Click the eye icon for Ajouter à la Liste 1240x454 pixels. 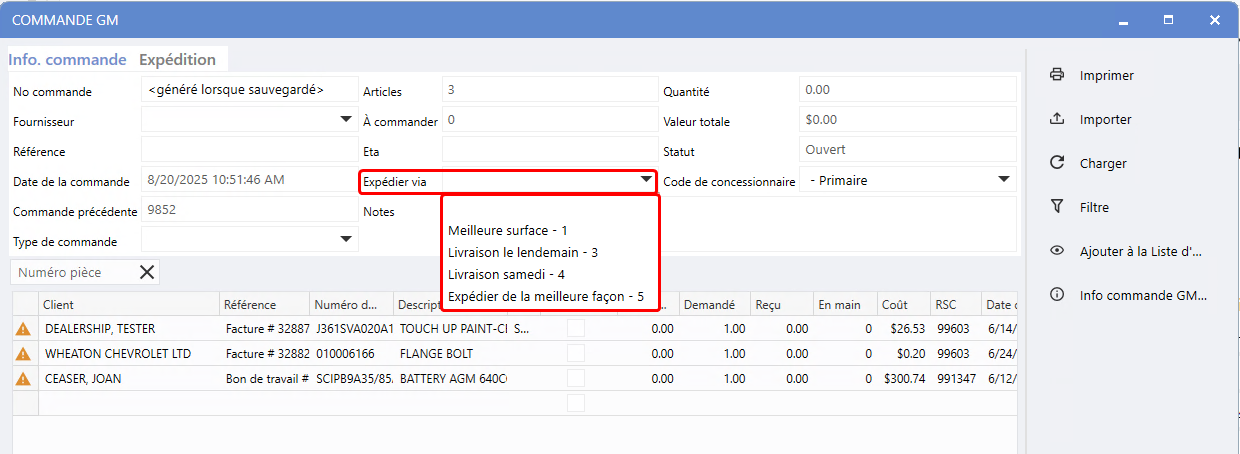[1056, 251]
